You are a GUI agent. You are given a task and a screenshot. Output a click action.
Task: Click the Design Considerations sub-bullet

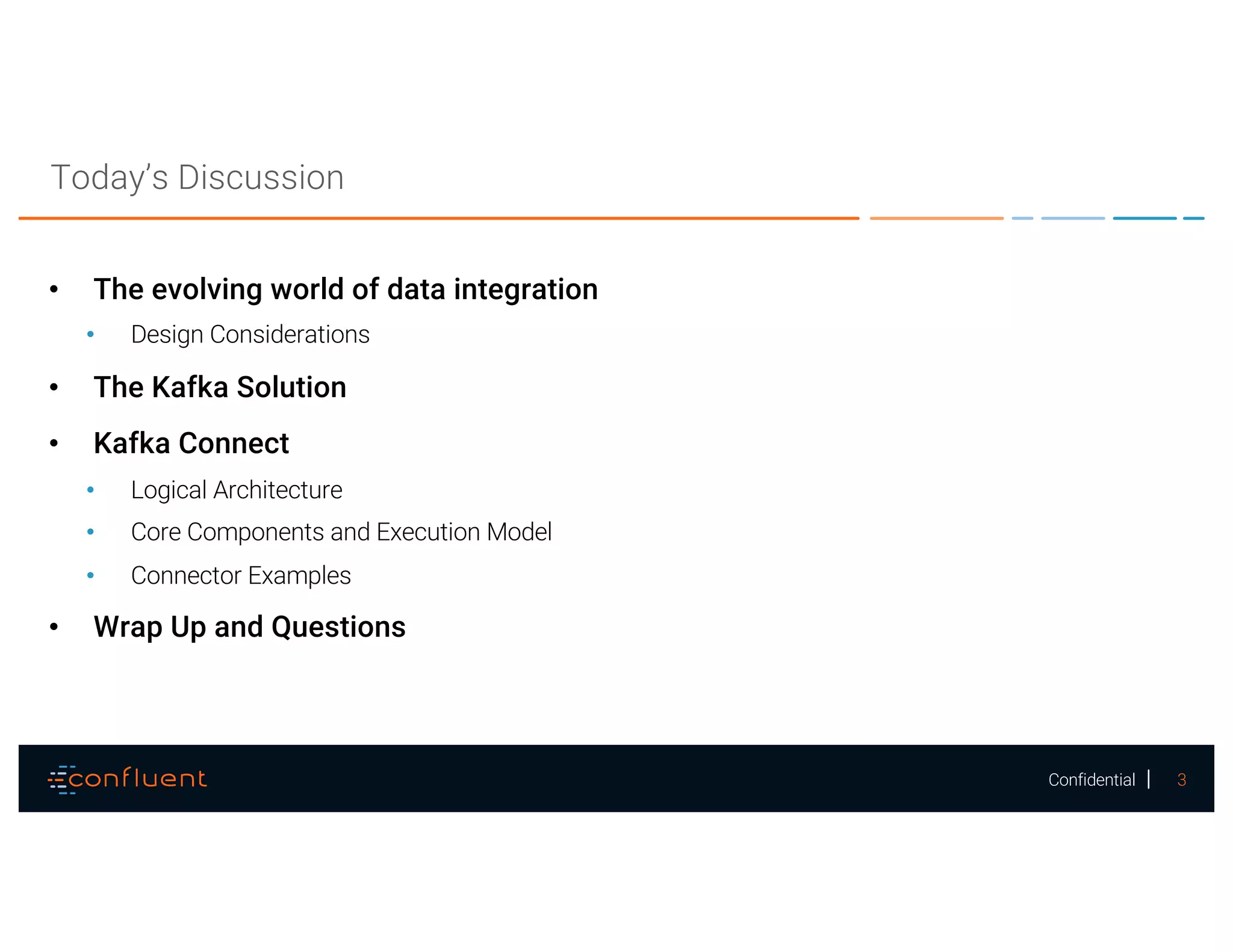(x=250, y=335)
